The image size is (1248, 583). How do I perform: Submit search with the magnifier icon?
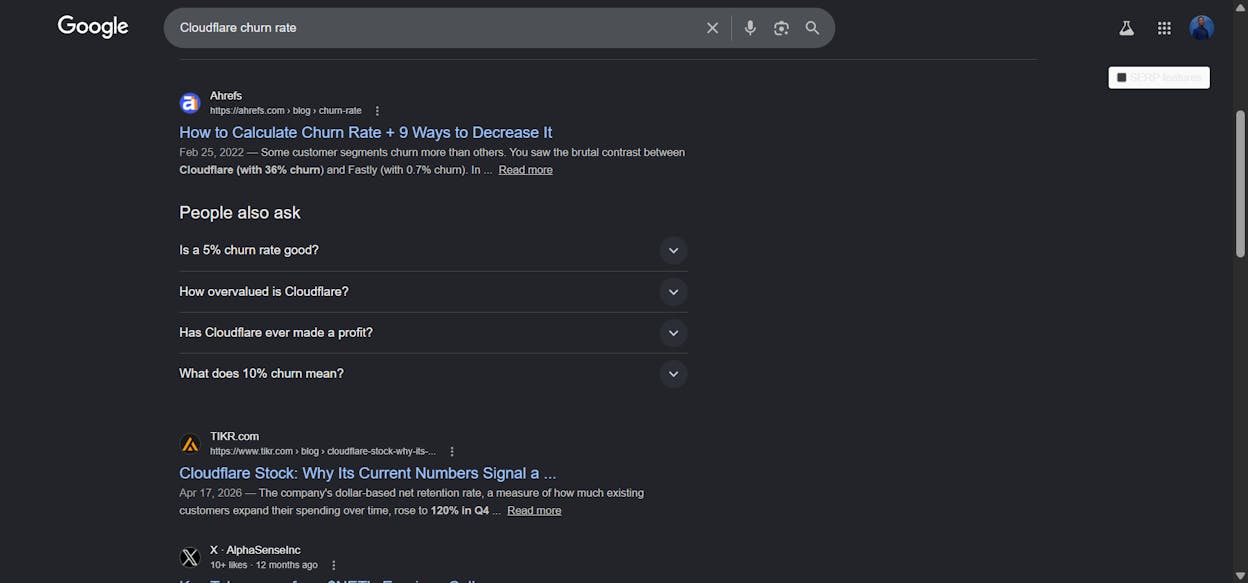pyautogui.click(x=812, y=28)
